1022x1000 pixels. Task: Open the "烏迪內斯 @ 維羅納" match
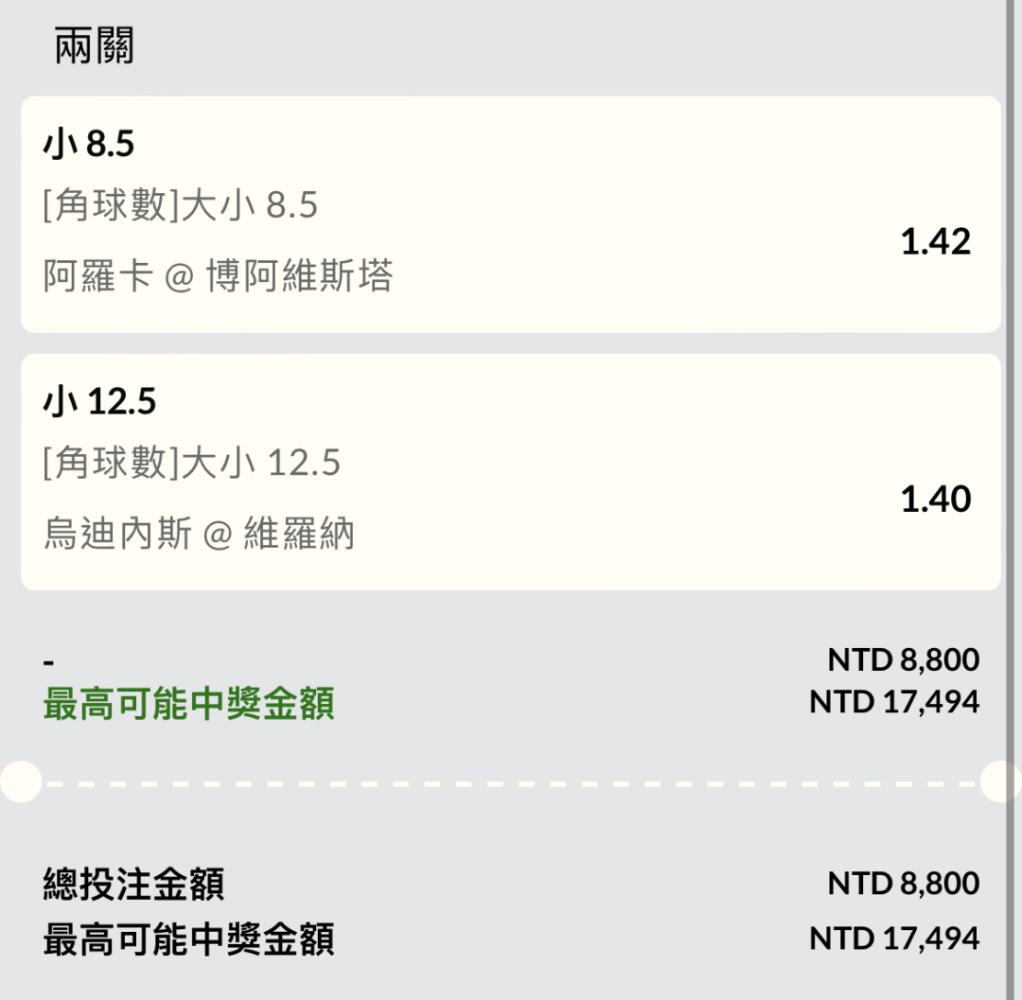[199, 533]
